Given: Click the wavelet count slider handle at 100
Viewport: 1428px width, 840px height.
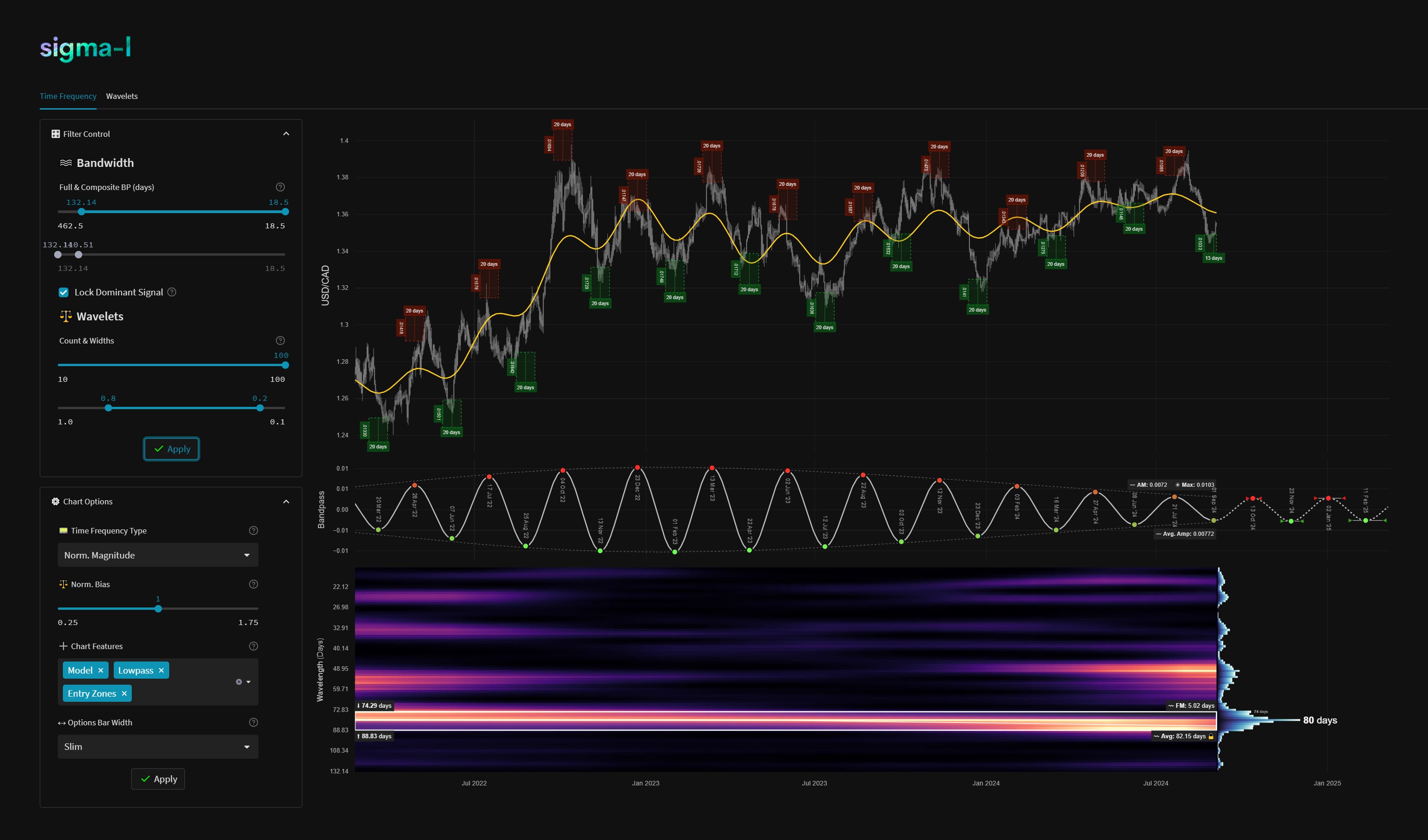Looking at the screenshot, I should point(286,365).
